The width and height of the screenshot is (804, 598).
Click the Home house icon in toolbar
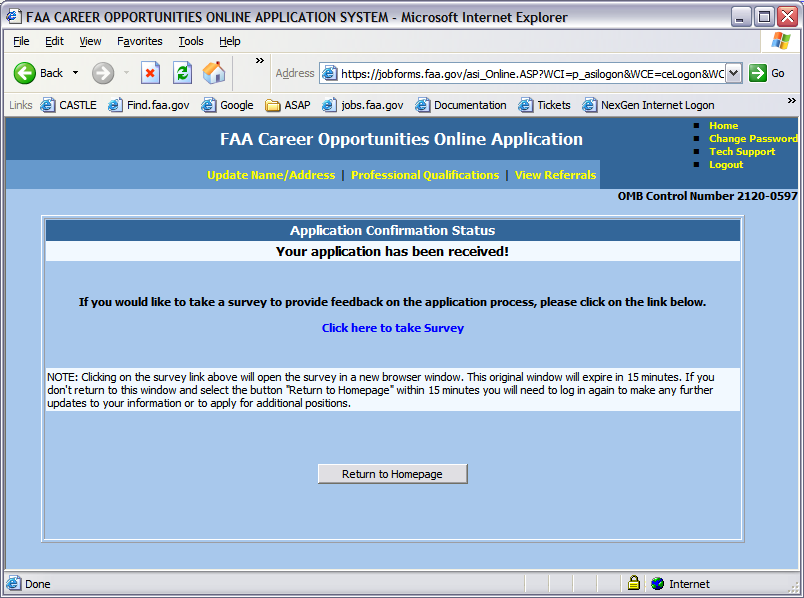pyautogui.click(x=214, y=73)
